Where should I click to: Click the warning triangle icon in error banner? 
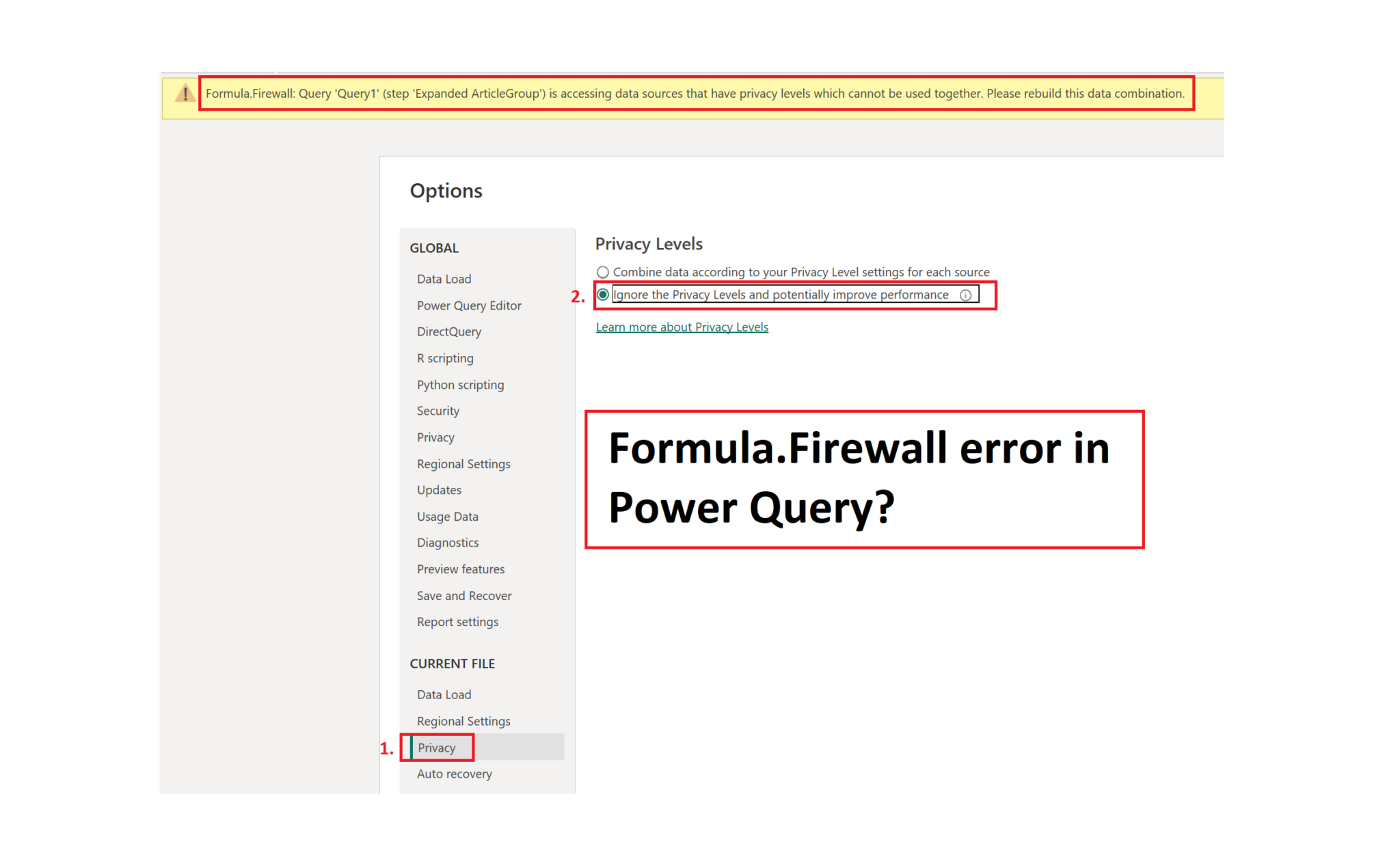[x=185, y=94]
